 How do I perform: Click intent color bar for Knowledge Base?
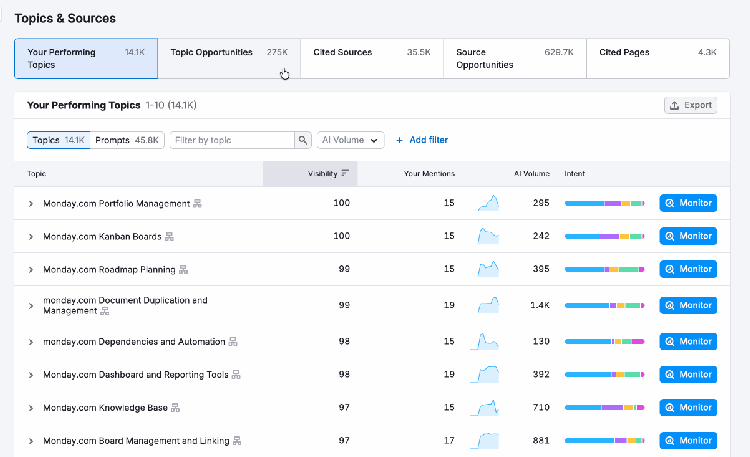605,408
